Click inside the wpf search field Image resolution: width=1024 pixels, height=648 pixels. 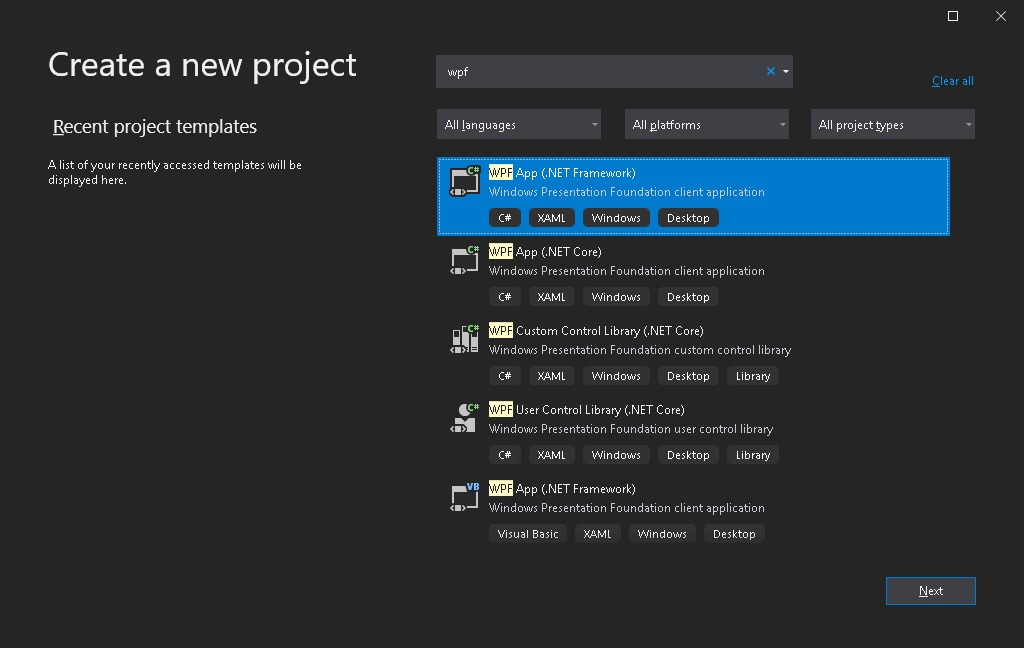(600, 71)
